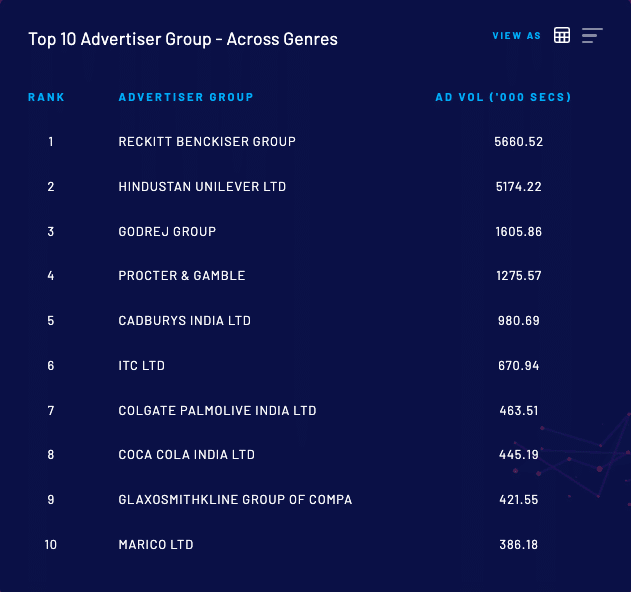Select the Reckitt Benckiser Group row
Viewport: 631px width, 592px height.
point(207,142)
